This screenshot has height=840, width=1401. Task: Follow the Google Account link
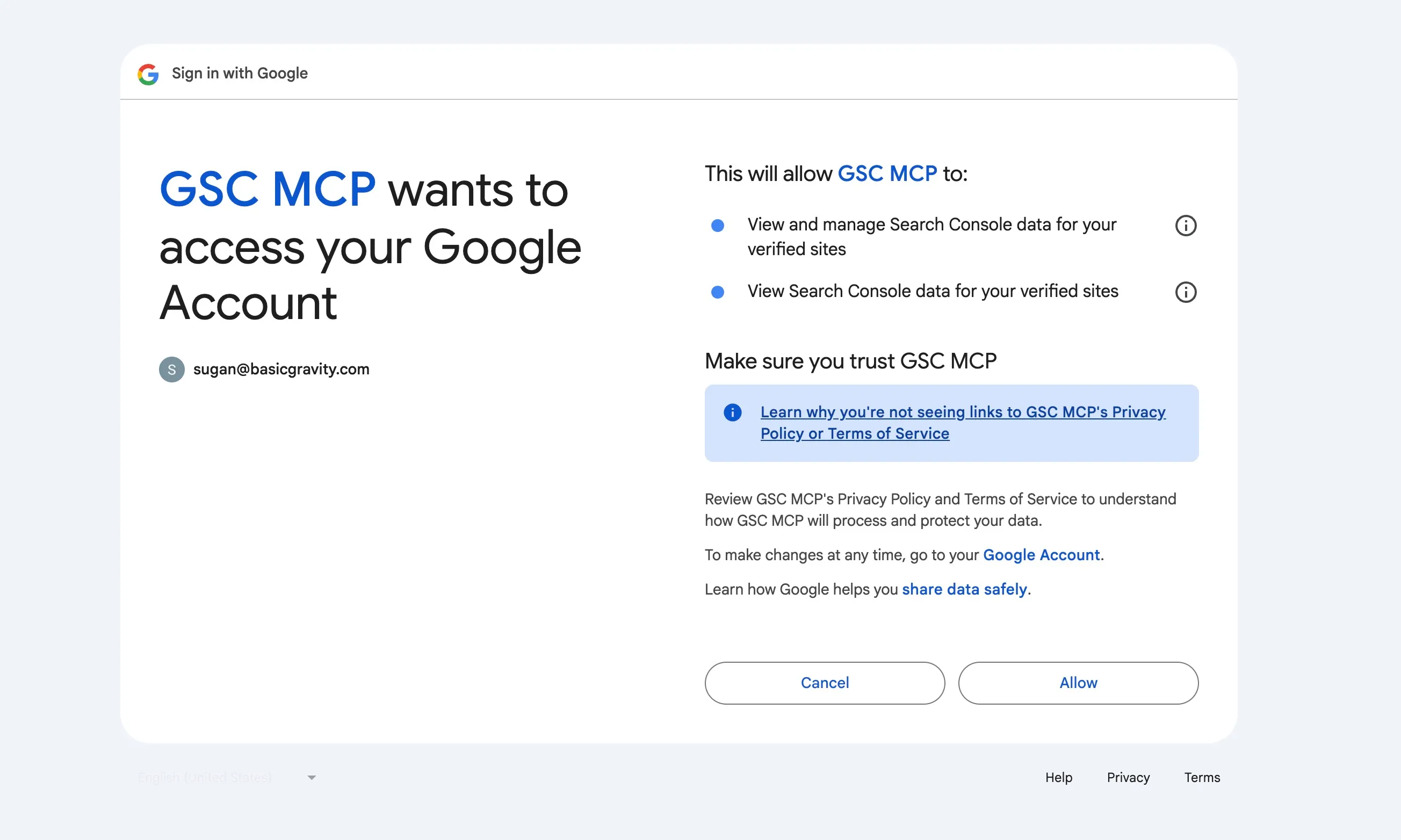[x=1041, y=555]
